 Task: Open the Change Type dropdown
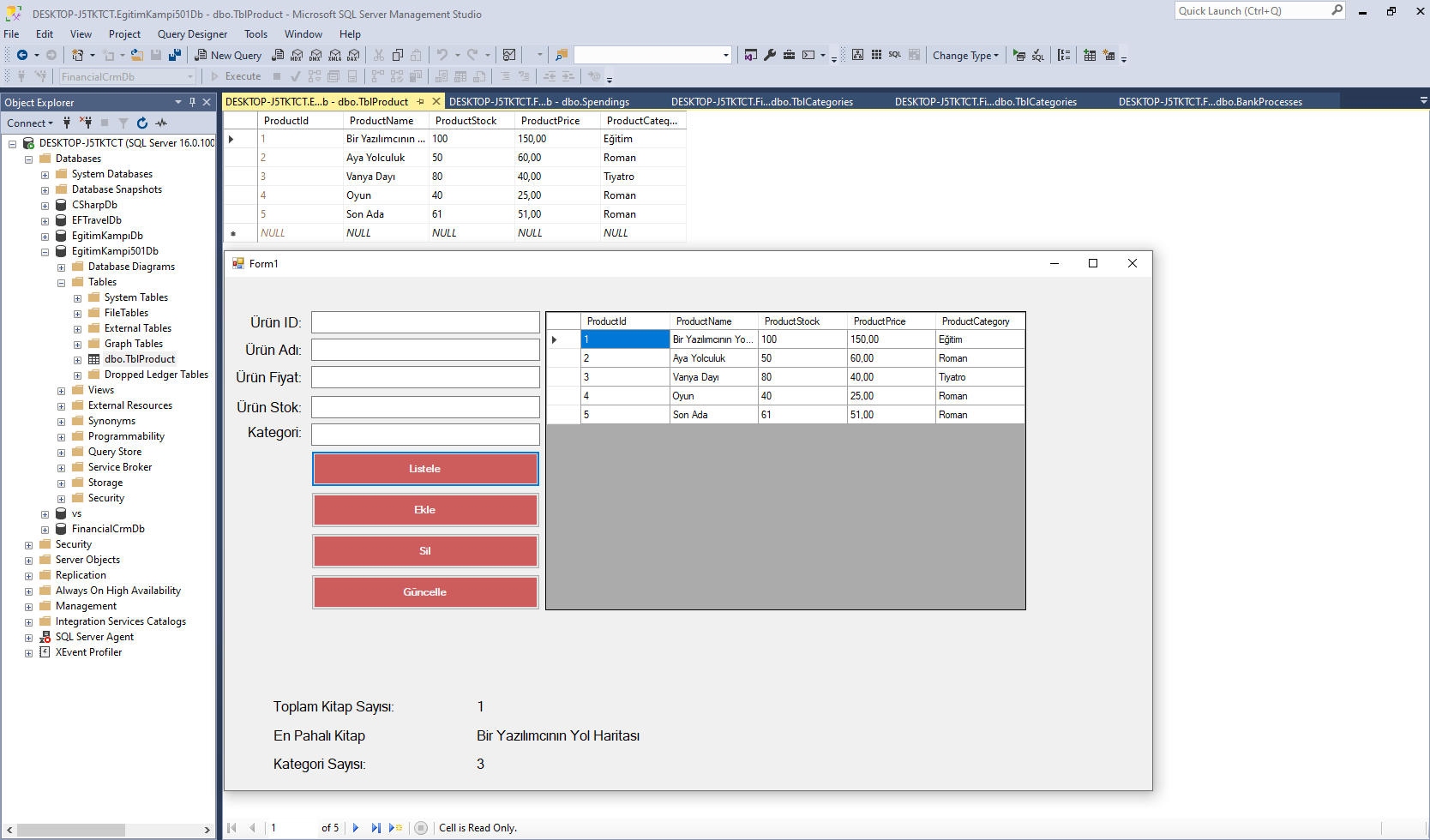(965, 55)
